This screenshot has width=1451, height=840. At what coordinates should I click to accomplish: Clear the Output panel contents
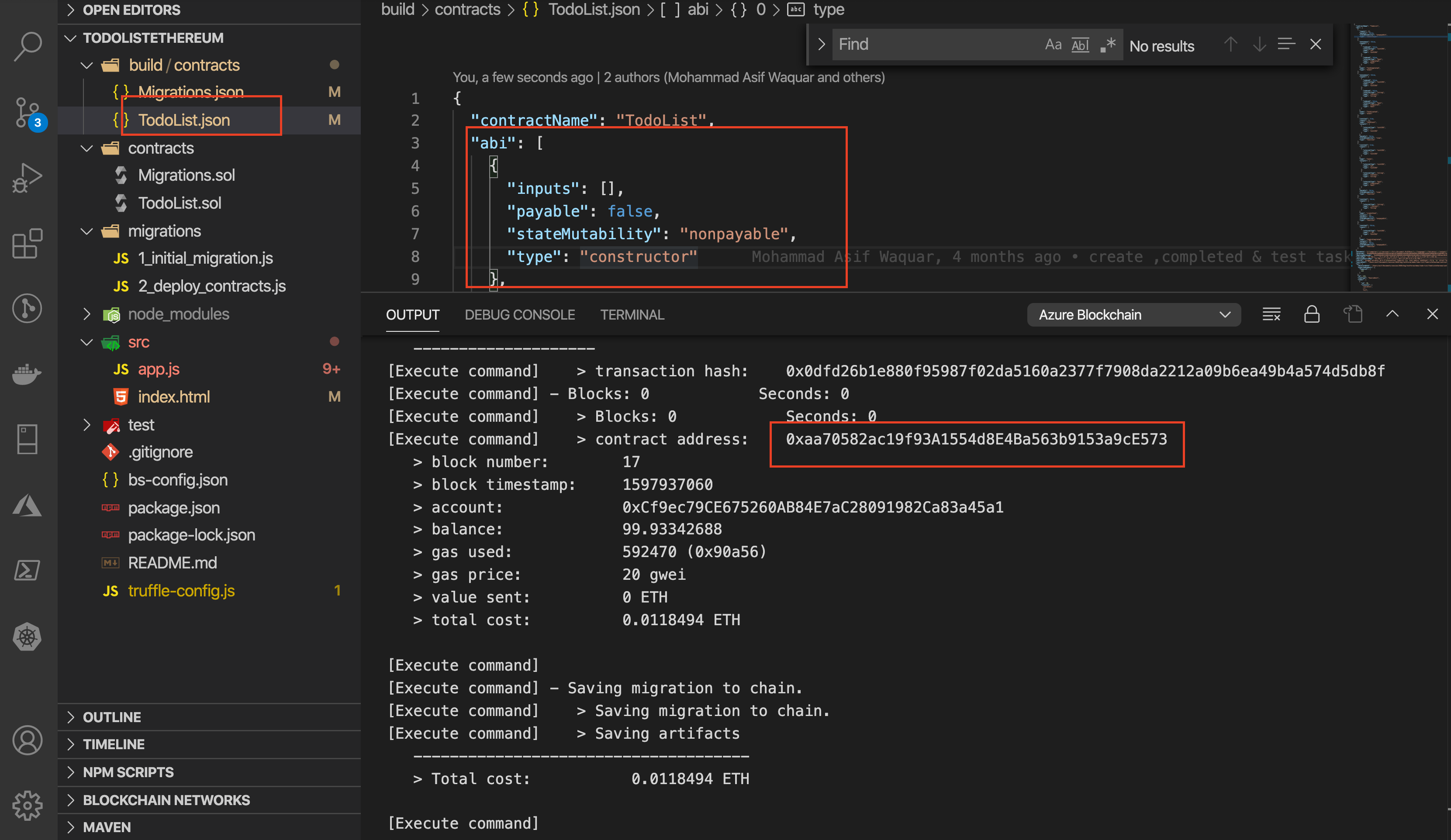1271,314
